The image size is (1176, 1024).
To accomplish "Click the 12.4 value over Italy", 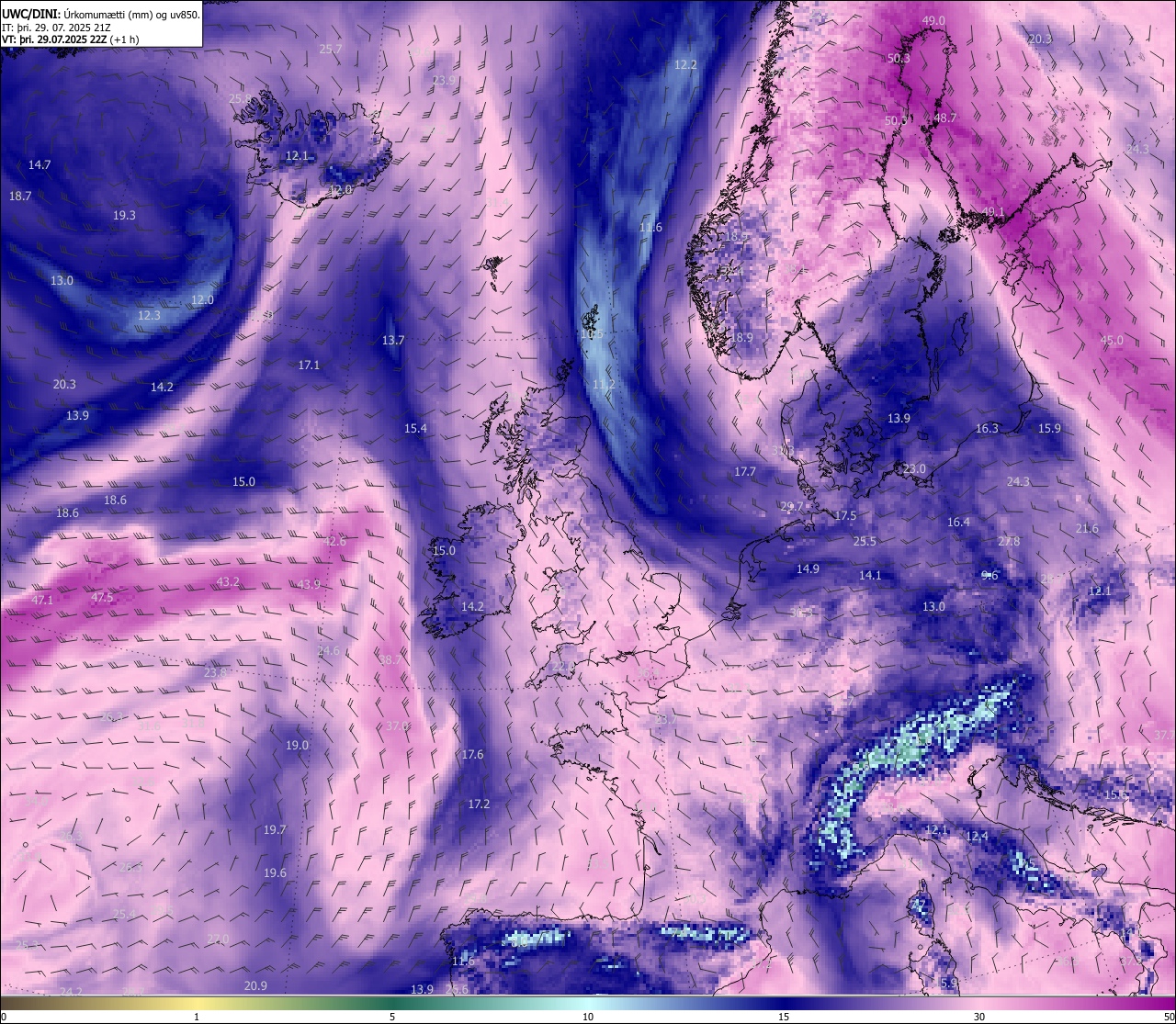I will [978, 837].
